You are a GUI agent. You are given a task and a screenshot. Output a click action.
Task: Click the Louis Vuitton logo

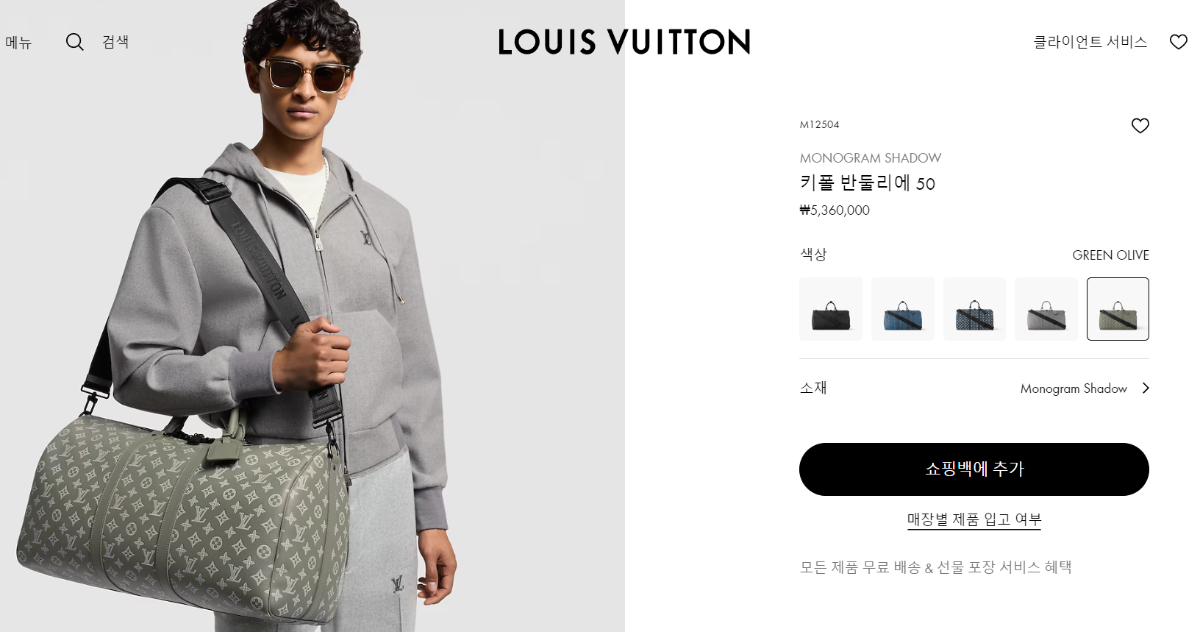[624, 42]
